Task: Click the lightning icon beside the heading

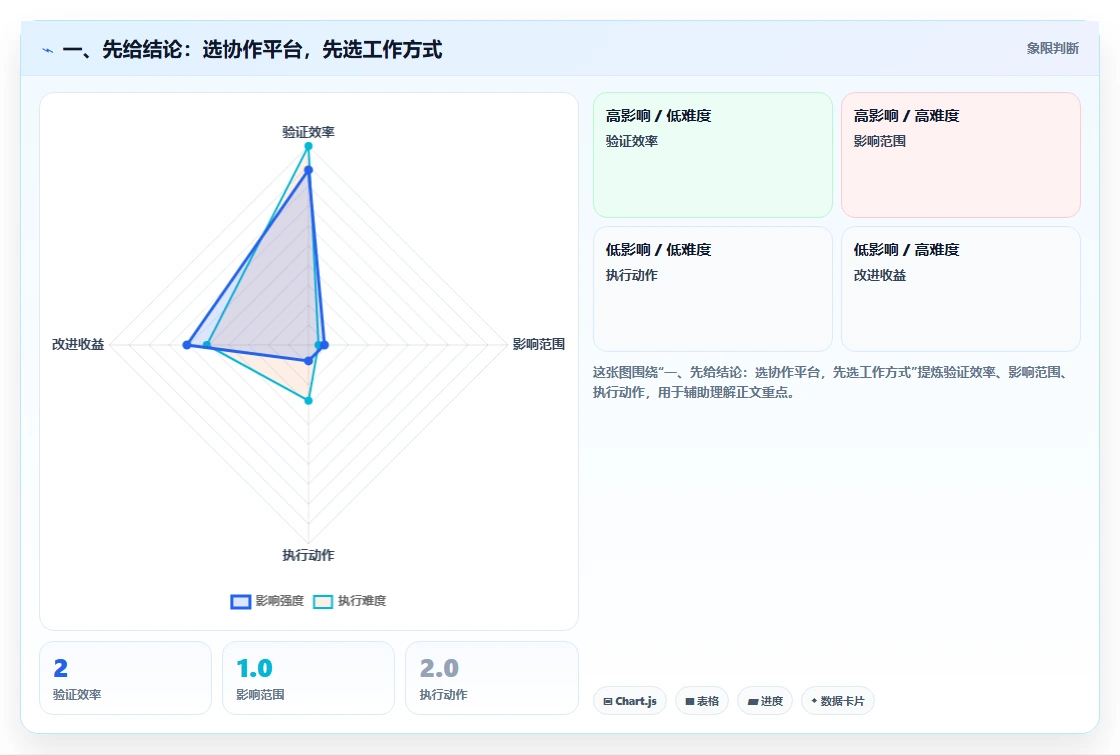Action: (48, 51)
